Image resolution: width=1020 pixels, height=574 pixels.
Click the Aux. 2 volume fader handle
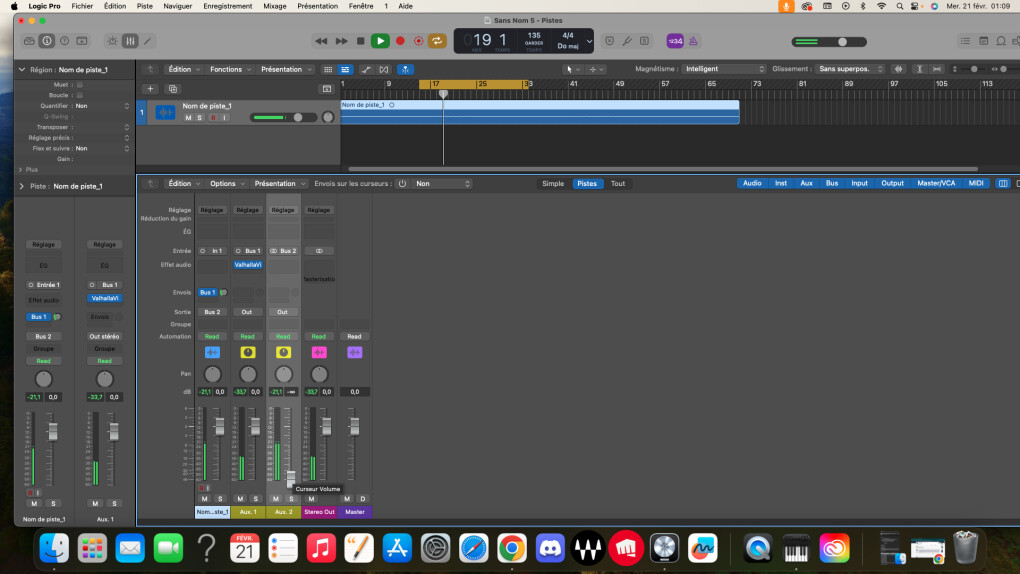coord(291,478)
